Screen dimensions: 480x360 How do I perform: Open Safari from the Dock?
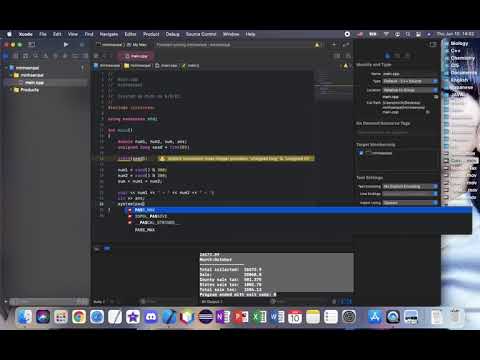click(97, 317)
